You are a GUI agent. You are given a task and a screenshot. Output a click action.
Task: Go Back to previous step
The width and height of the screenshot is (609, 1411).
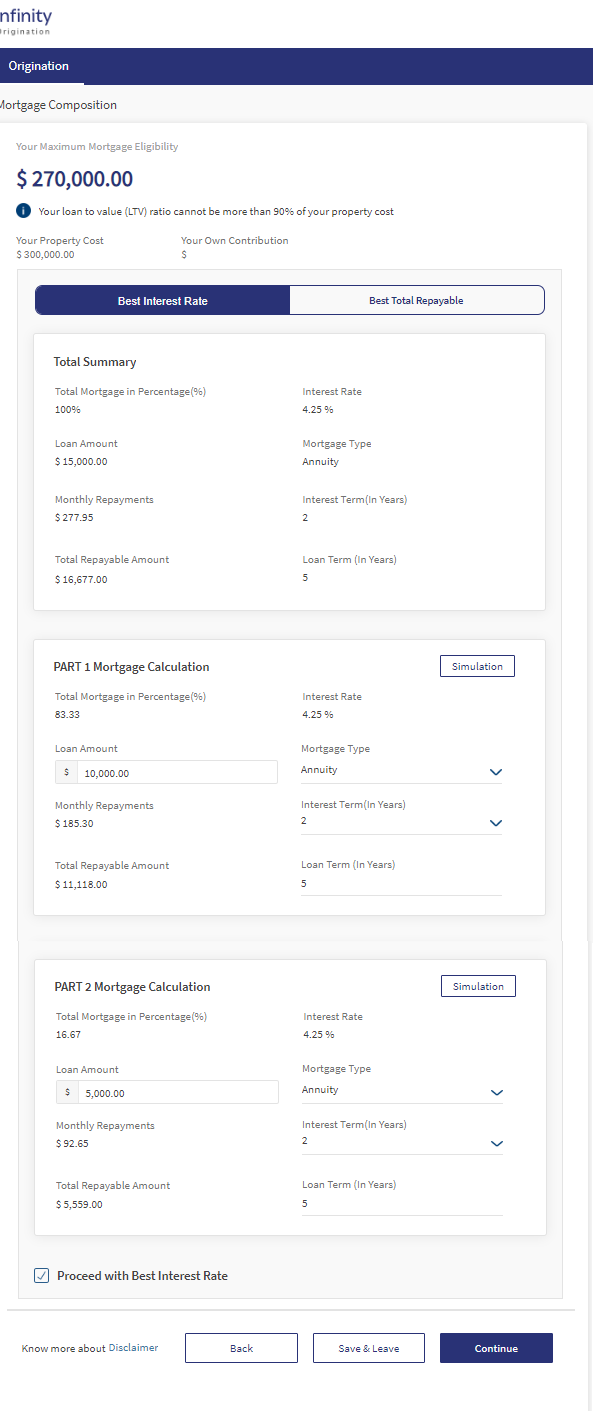click(x=241, y=1348)
